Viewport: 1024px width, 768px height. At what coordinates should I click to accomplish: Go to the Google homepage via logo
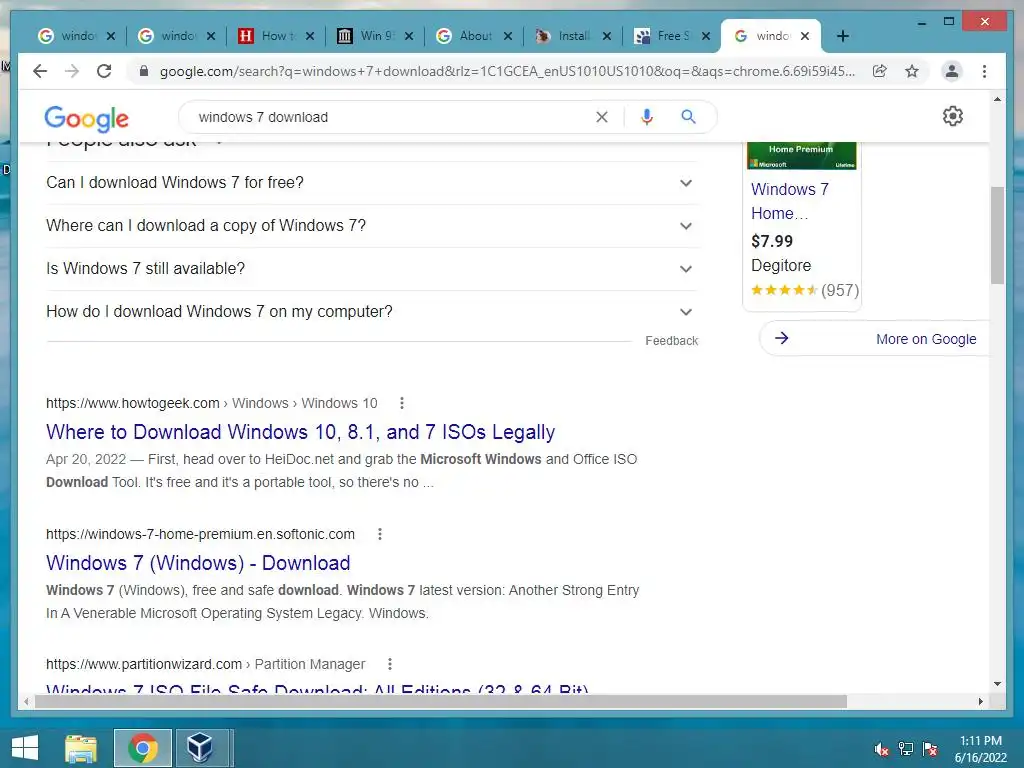coord(86,118)
